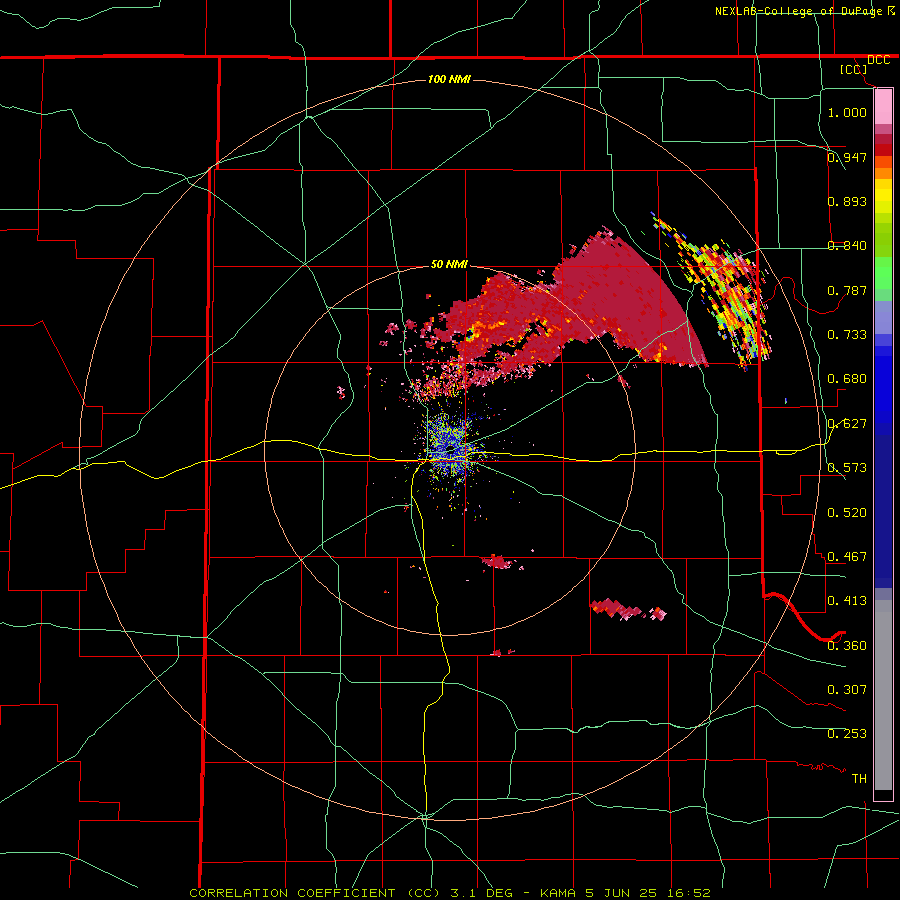Click the 0.840 legend value
The width and height of the screenshot is (900, 900).
(847, 245)
